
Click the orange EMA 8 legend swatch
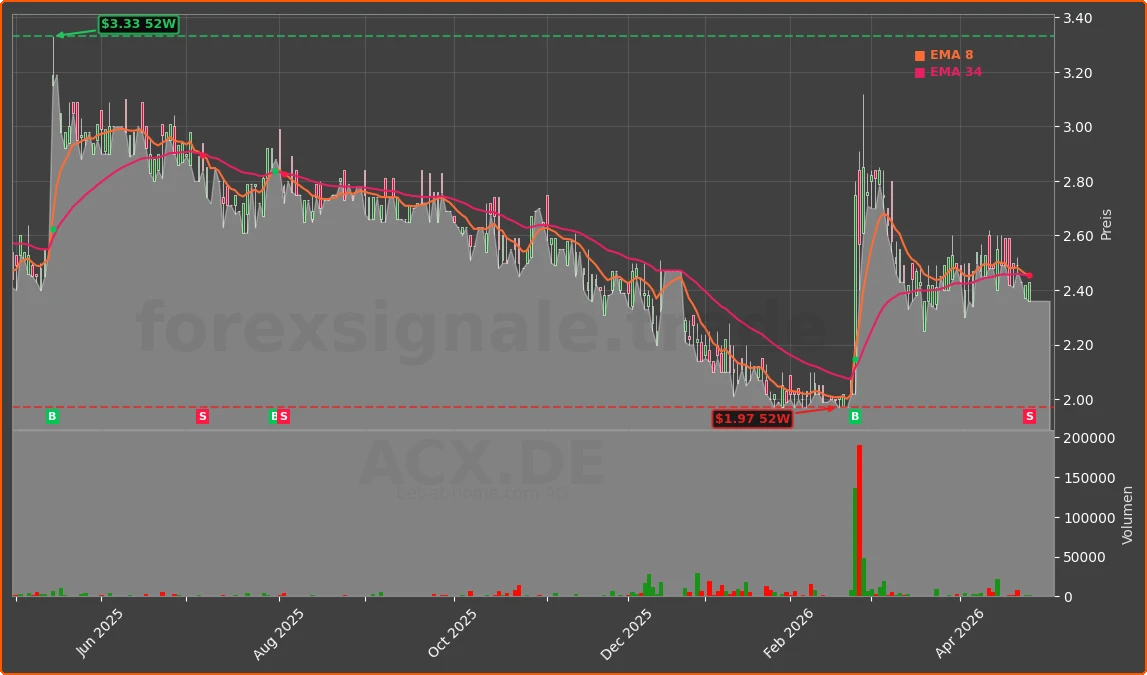tap(920, 56)
